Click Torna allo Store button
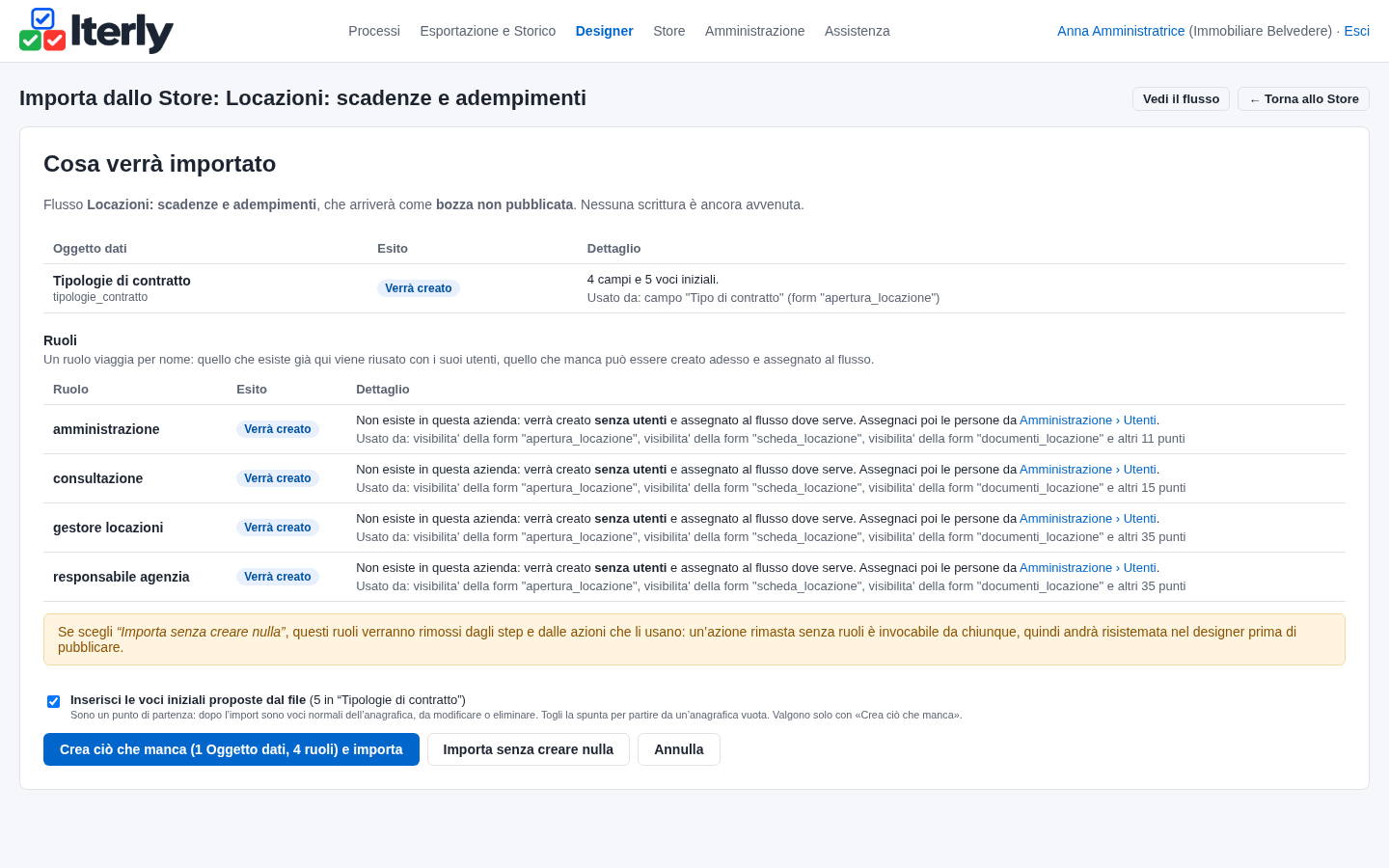The height and width of the screenshot is (868, 1389). [1303, 99]
